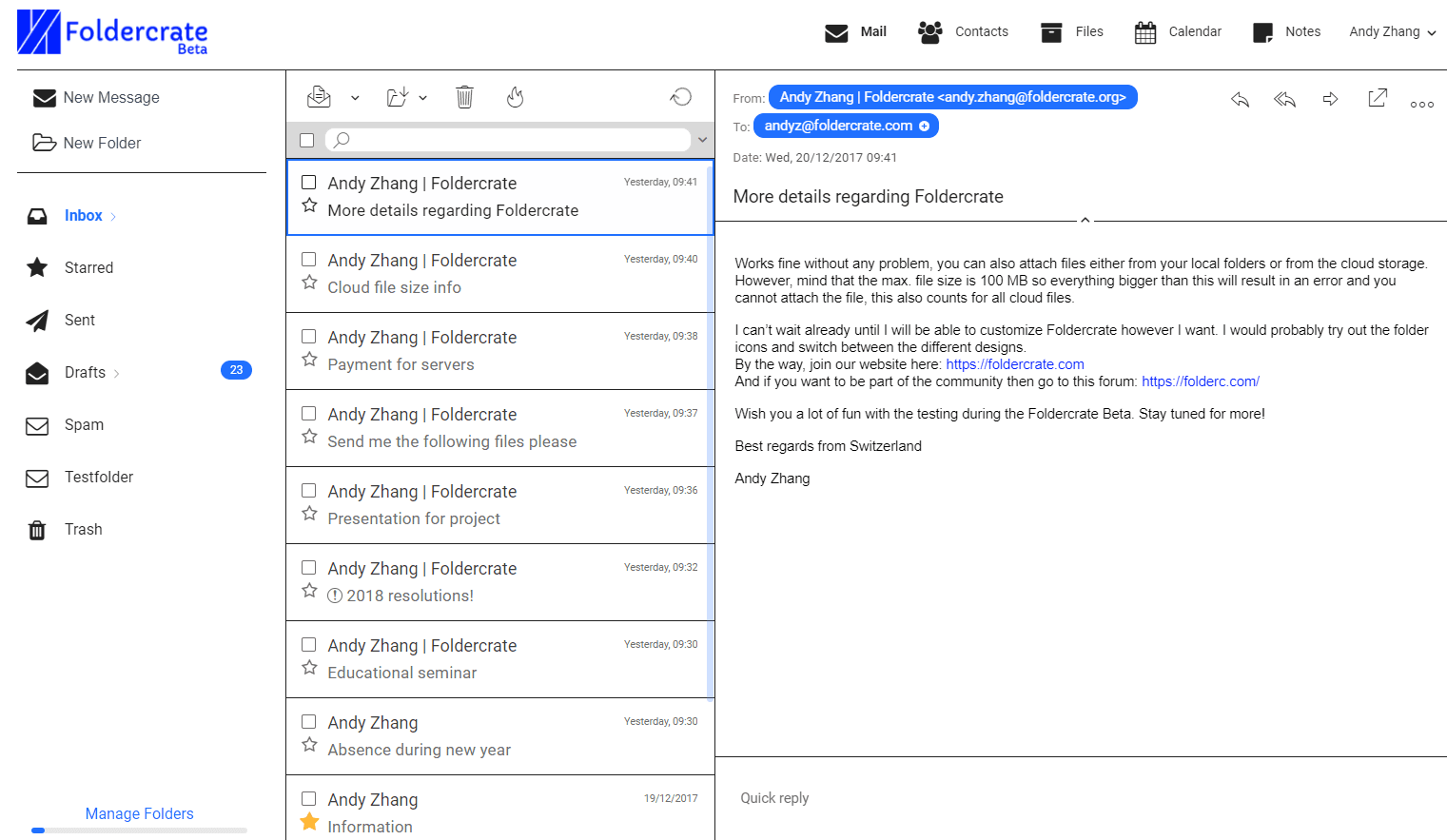Image resolution: width=1447 pixels, height=840 pixels.
Task: Forward the open message
Action: coord(1331,99)
